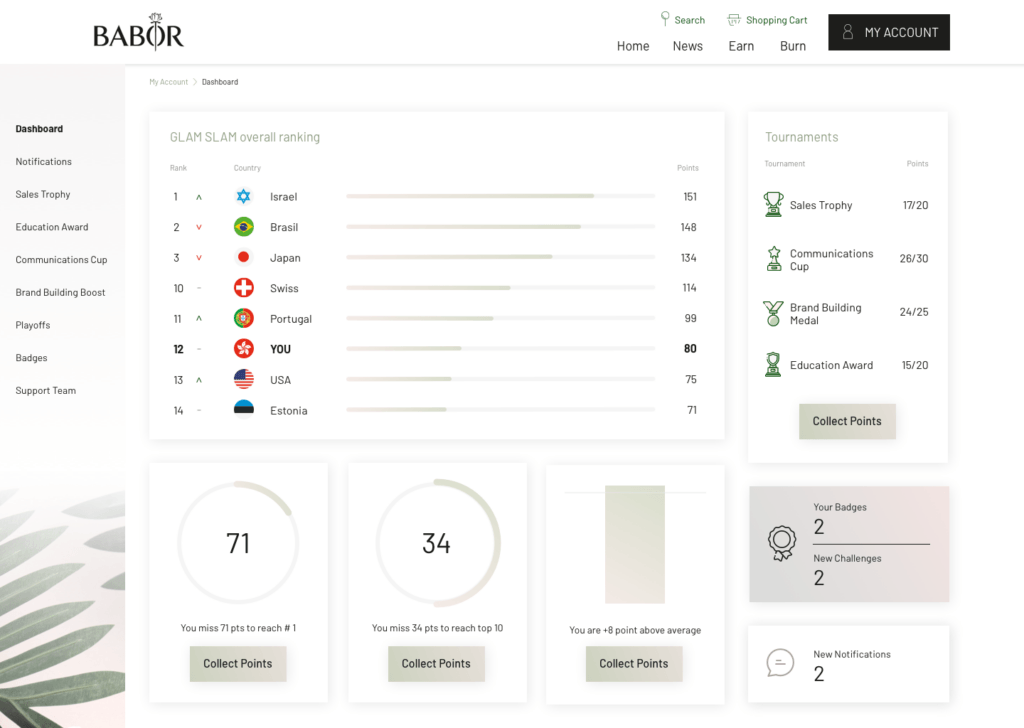Open the Burn nav item
This screenshot has width=1024, height=728.
[x=793, y=46]
